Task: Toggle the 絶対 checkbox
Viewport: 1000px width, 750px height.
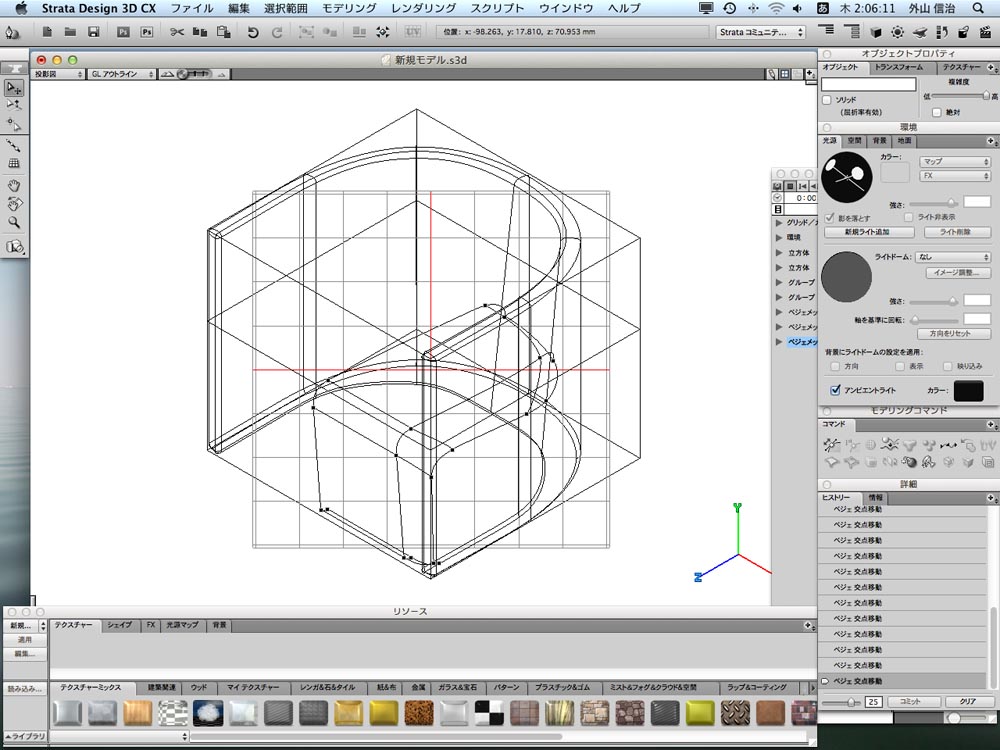Action: coord(937,112)
